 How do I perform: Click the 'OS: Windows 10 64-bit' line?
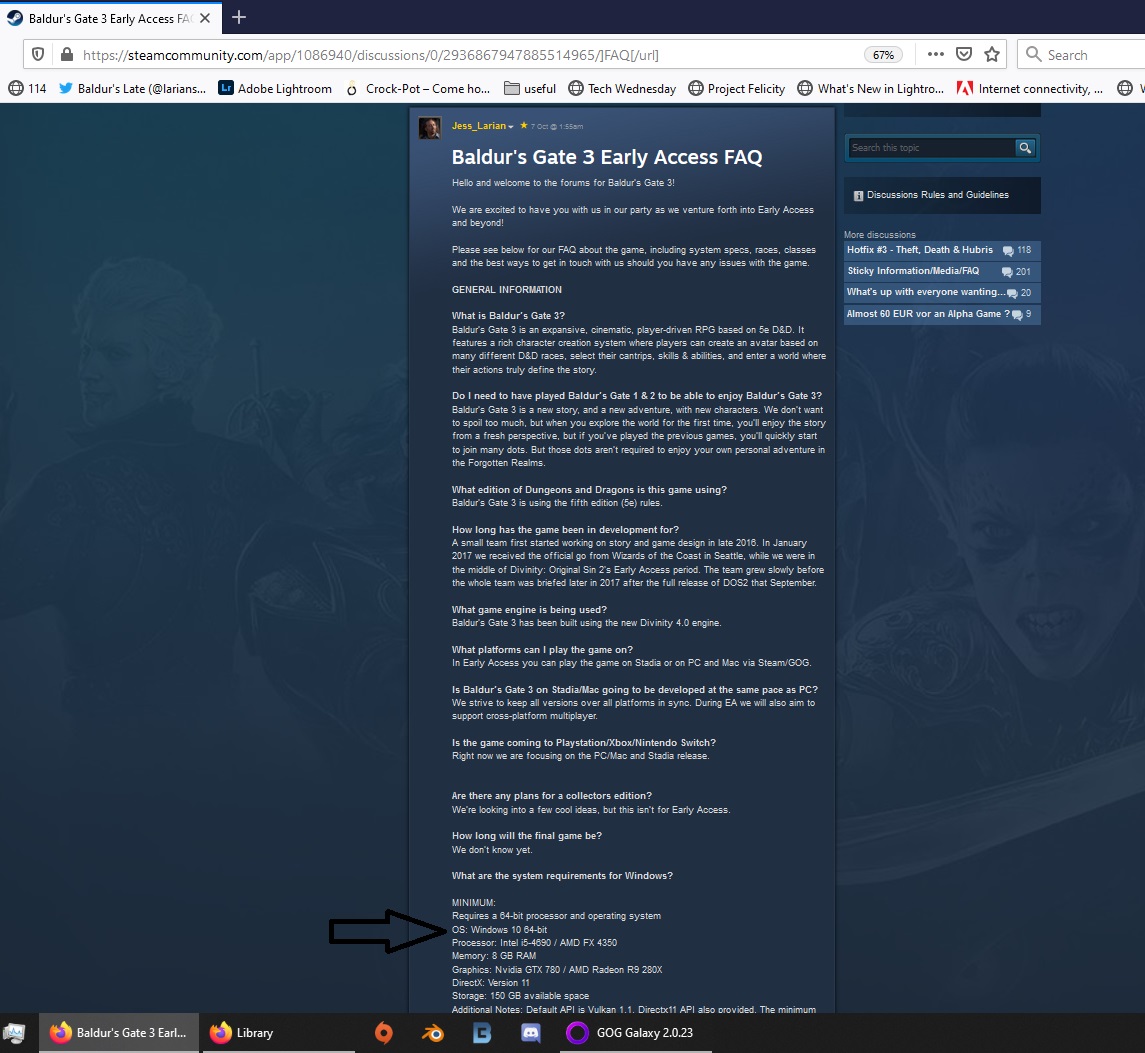tap(499, 930)
